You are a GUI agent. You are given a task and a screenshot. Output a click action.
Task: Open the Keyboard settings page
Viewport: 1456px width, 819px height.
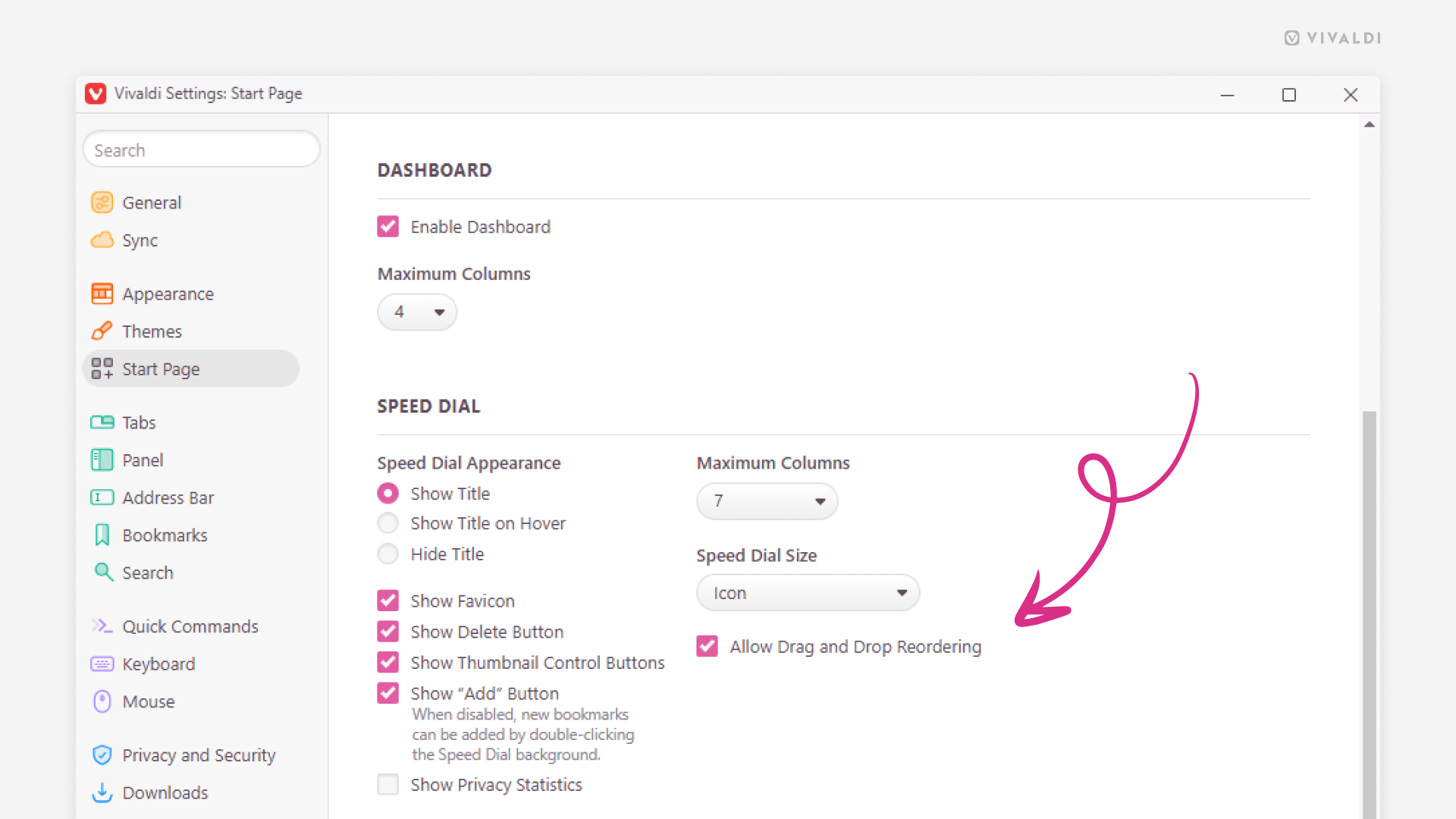pos(102,664)
